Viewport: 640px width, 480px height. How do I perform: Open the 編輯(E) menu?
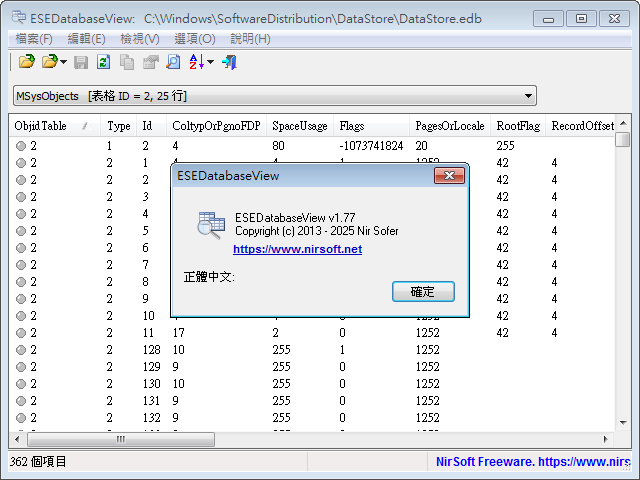87,39
